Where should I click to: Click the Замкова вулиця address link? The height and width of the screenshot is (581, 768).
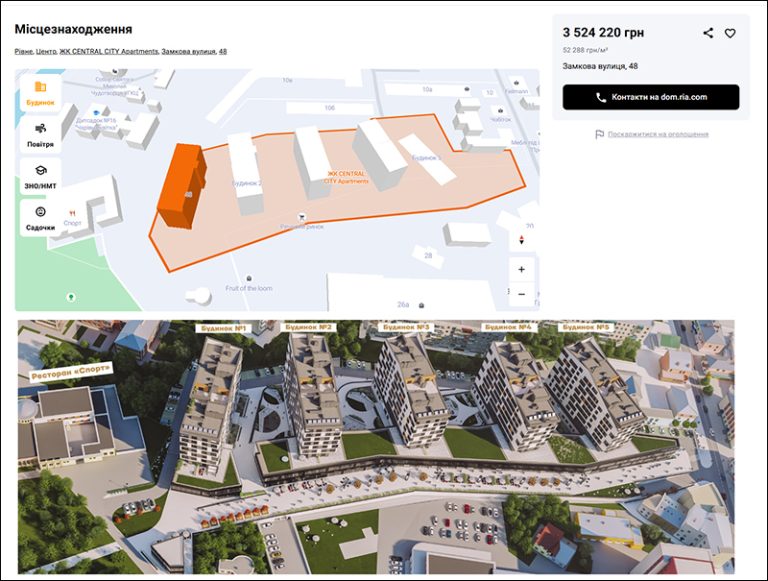coord(189,51)
